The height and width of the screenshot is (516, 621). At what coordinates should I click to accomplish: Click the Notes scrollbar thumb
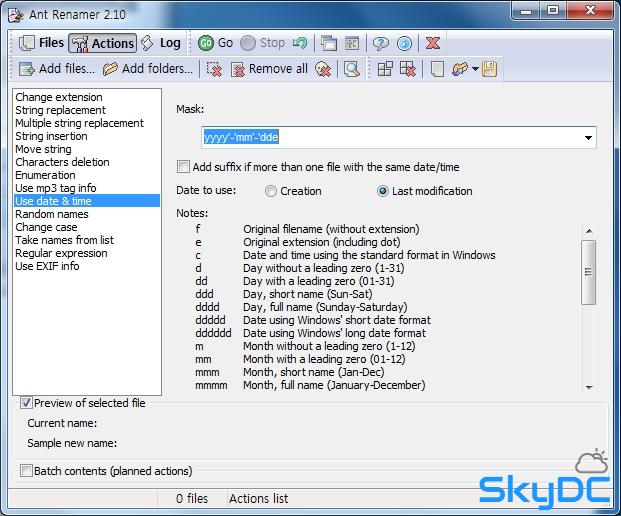(589, 272)
